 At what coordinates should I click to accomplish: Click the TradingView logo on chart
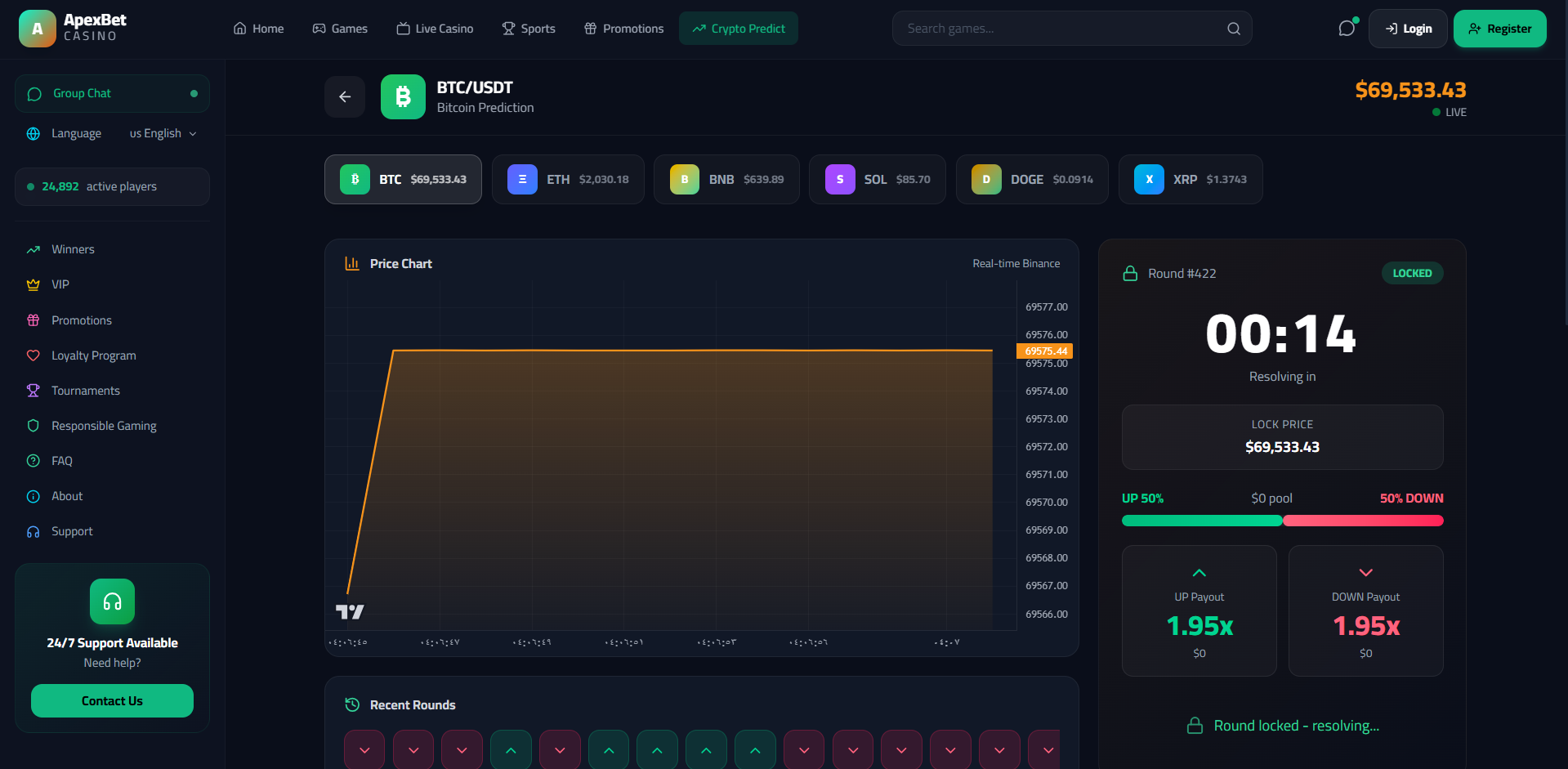click(350, 611)
